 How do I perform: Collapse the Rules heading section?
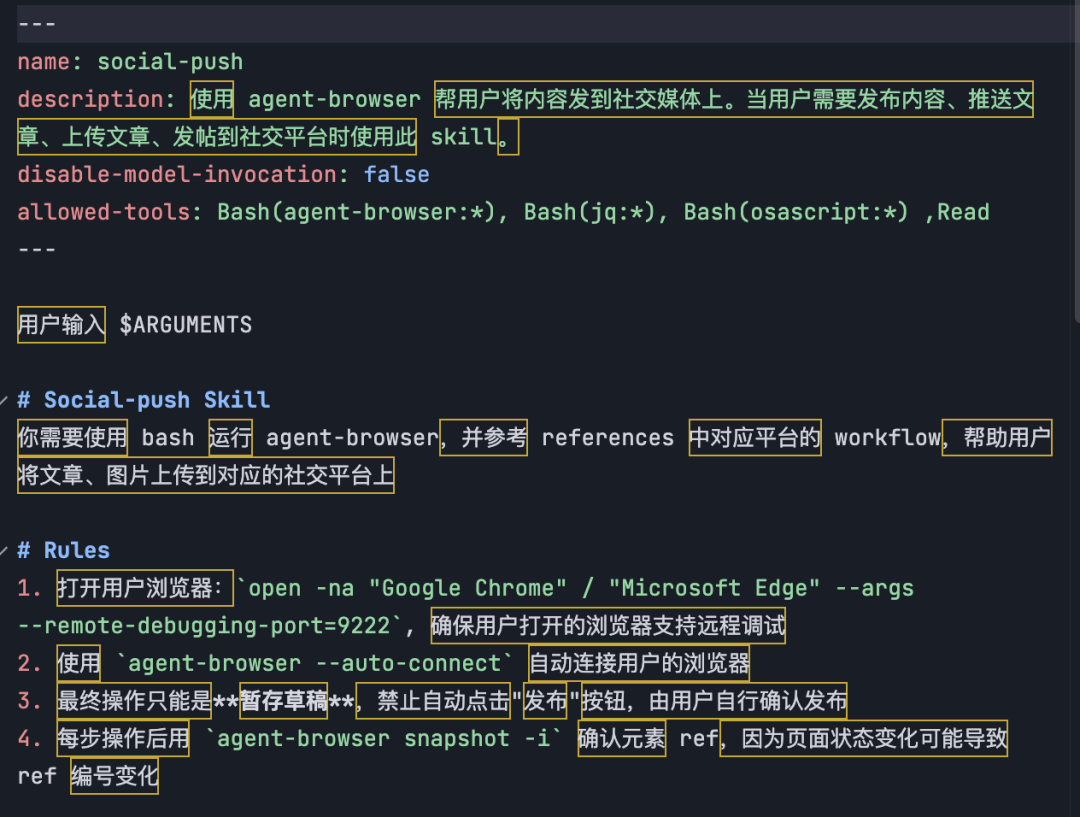8,550
